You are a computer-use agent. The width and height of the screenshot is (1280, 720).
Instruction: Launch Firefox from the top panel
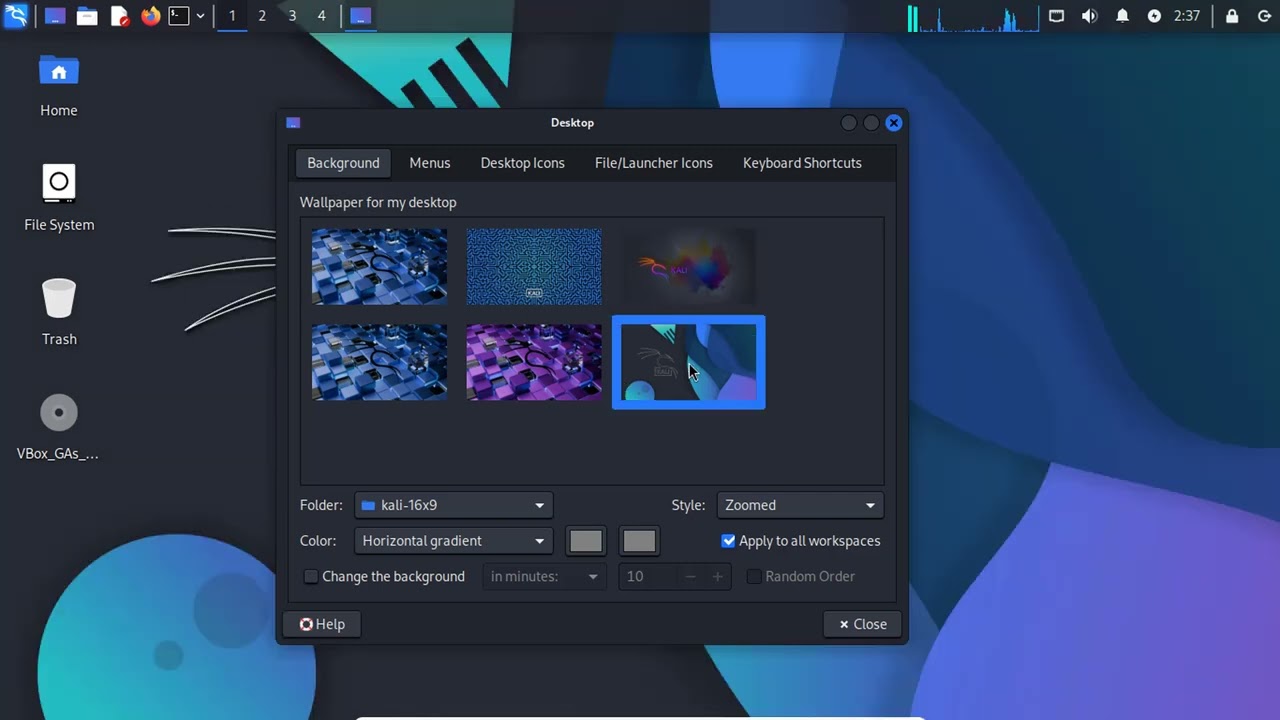(150, 16)
